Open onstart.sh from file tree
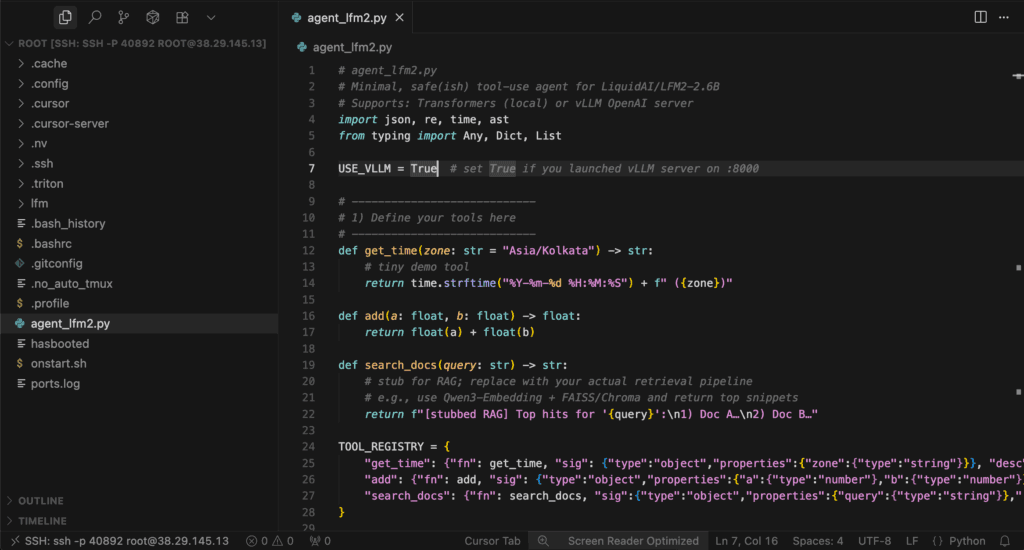 point(58,364)
